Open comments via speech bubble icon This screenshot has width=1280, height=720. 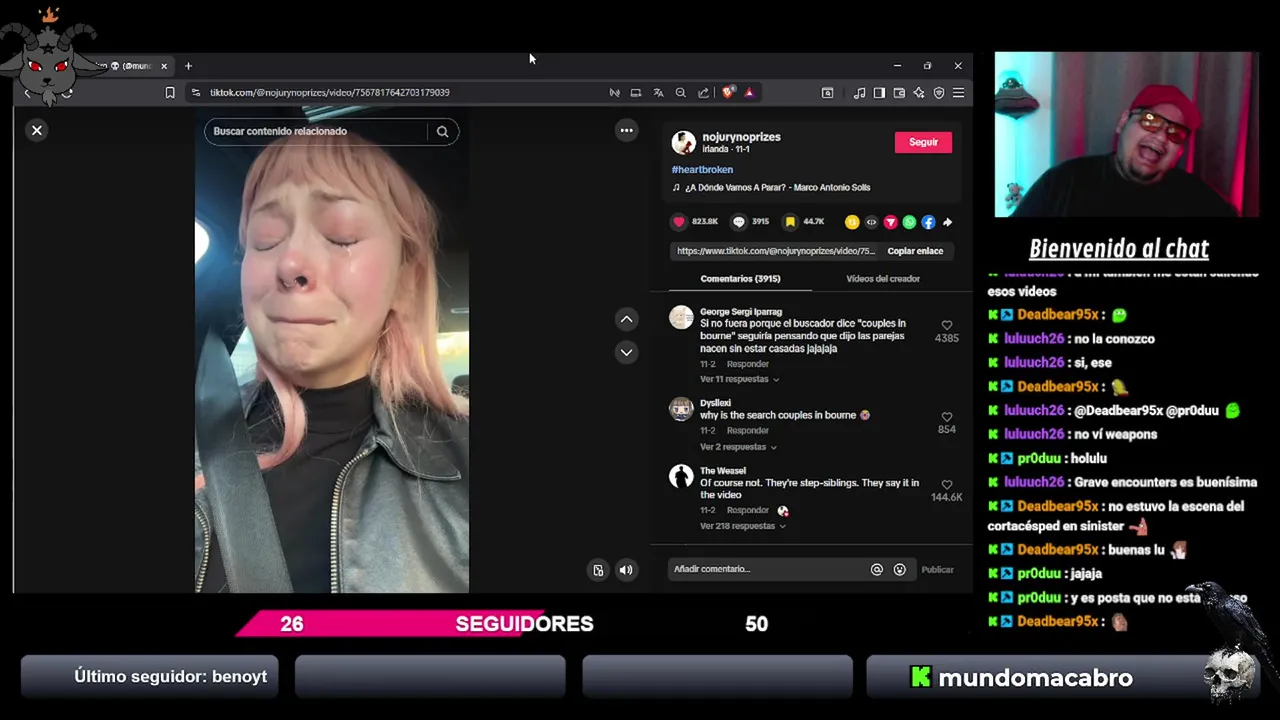(739, 222)
